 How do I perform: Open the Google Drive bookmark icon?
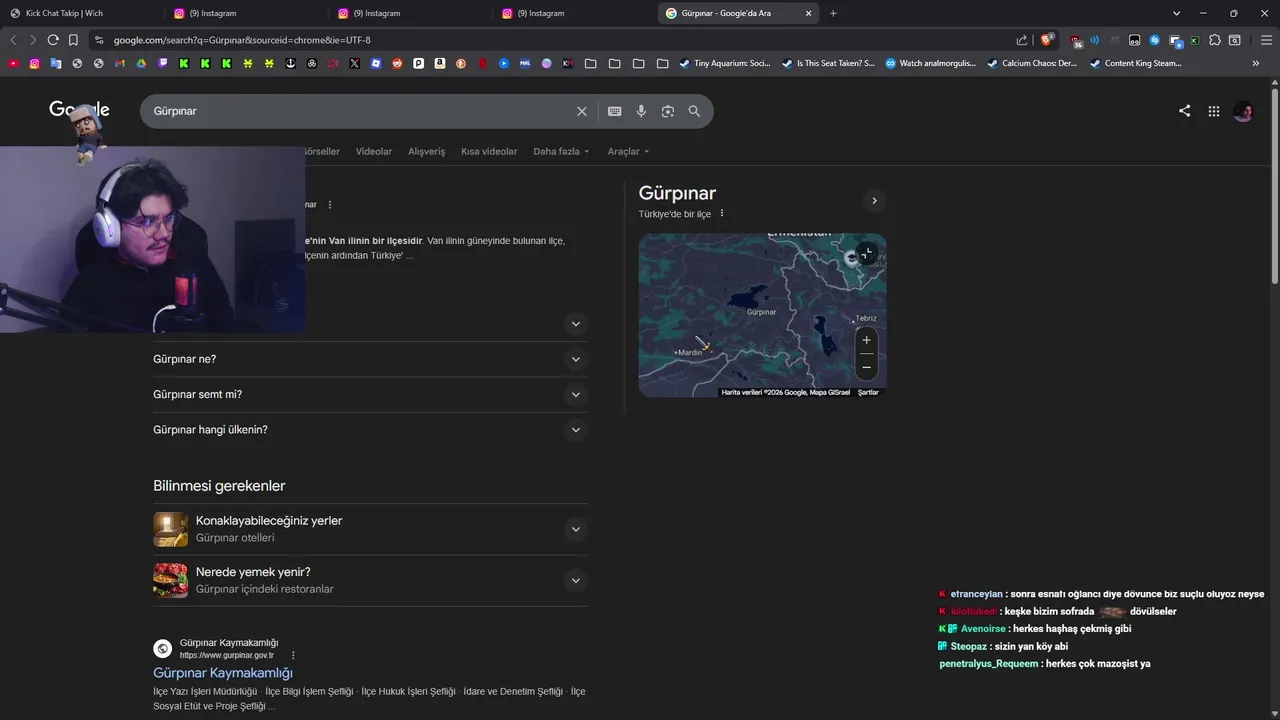pyautogui.click(x=141, y=63)
